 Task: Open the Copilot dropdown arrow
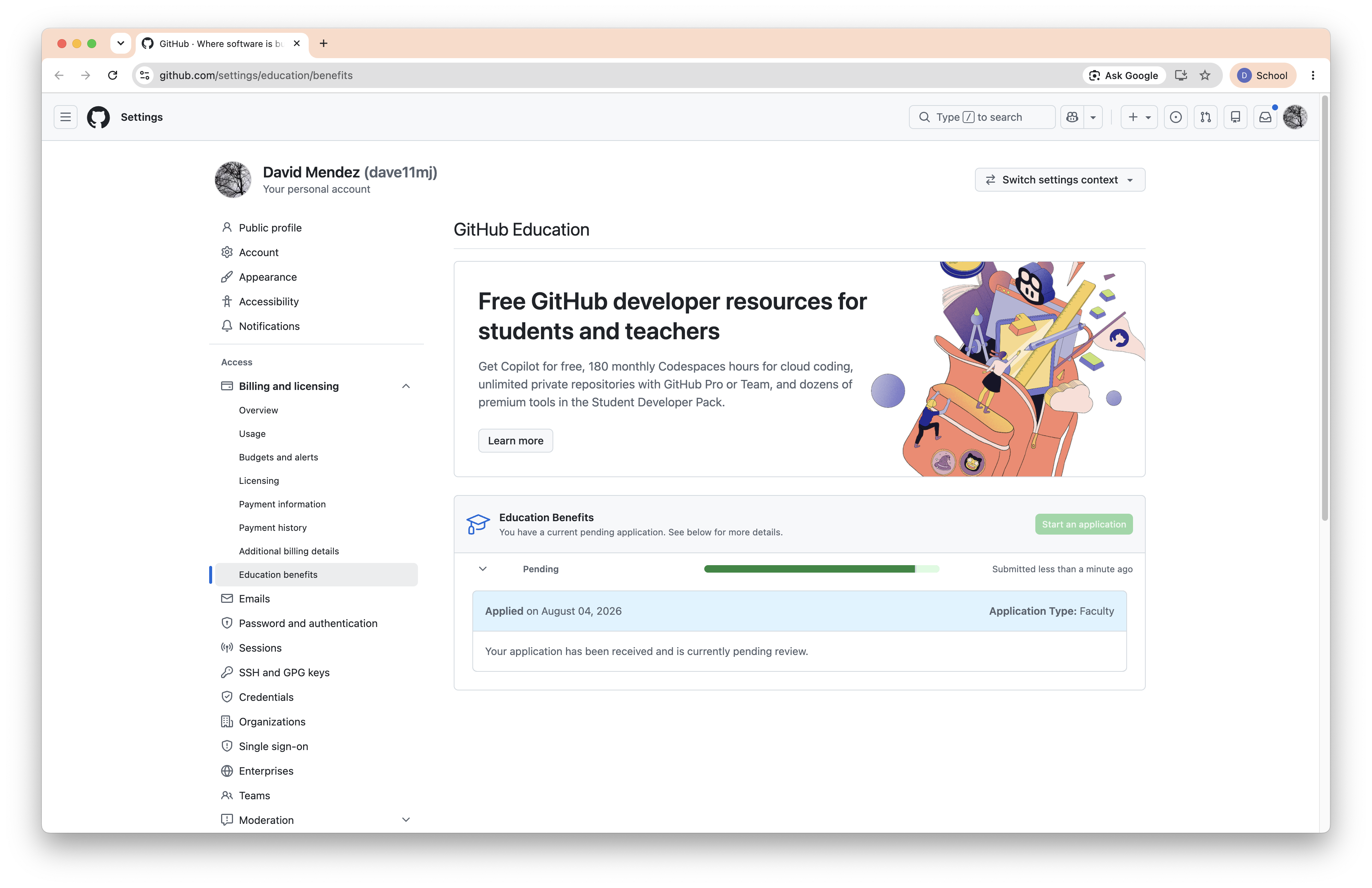tap(1093, 117)
